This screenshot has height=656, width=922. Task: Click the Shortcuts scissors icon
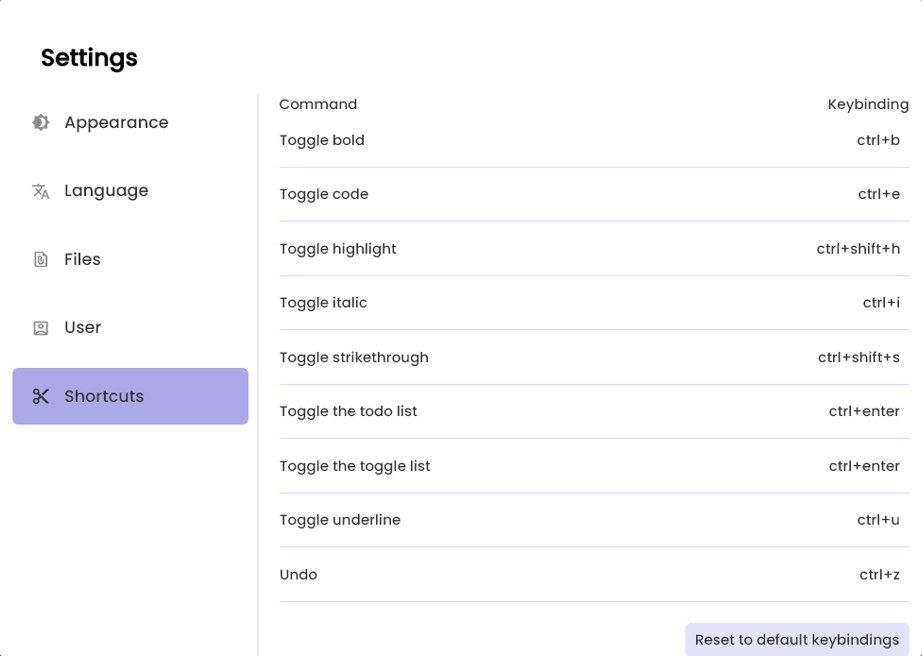[40, 396]
